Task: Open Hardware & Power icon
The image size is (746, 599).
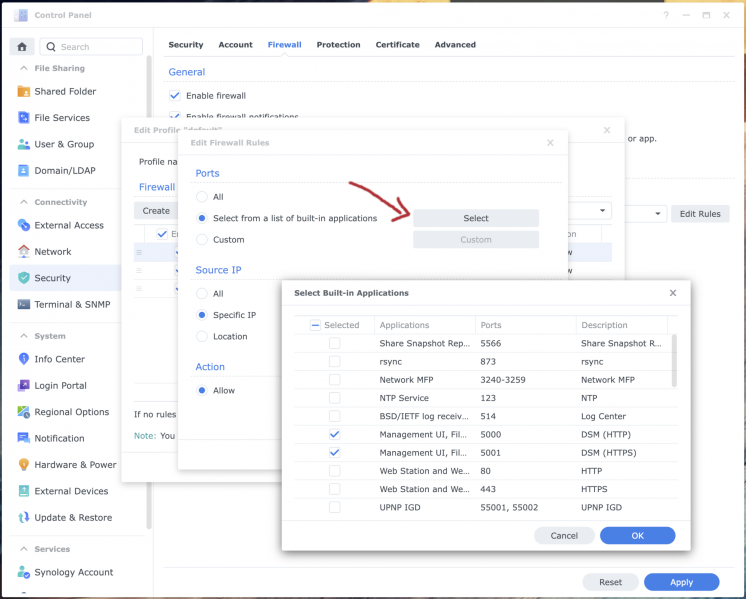Action: pyautogui.click(x=23, y=464)
